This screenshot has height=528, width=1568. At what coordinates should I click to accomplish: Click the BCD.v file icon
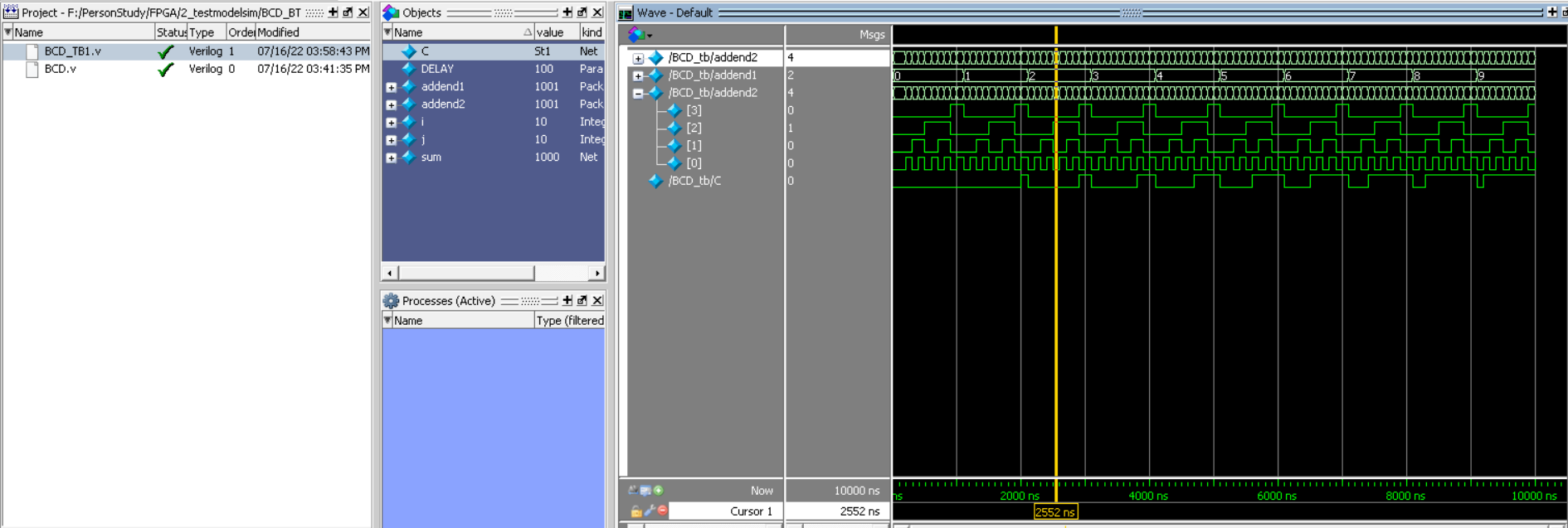[x=32, y=70]
